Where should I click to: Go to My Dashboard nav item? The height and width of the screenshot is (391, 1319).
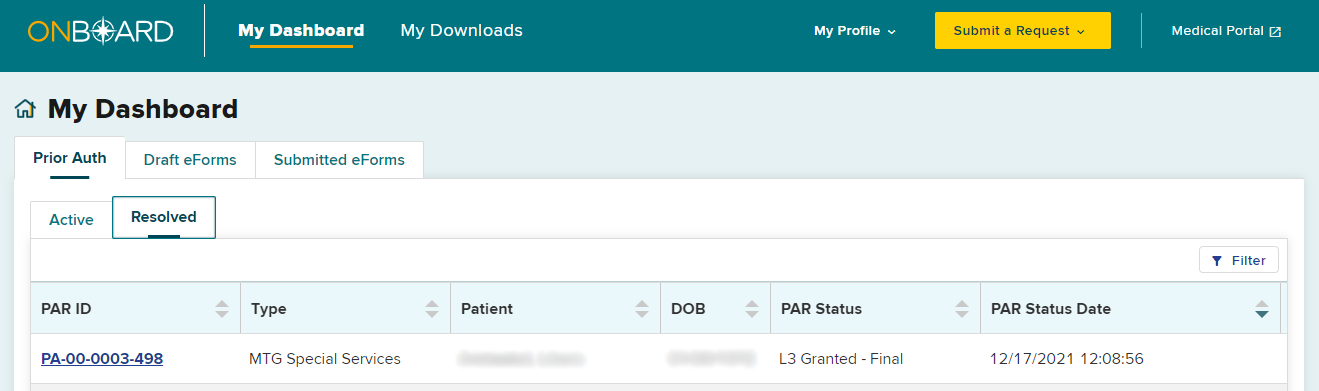pyautogui.click(x=301, y=31)
